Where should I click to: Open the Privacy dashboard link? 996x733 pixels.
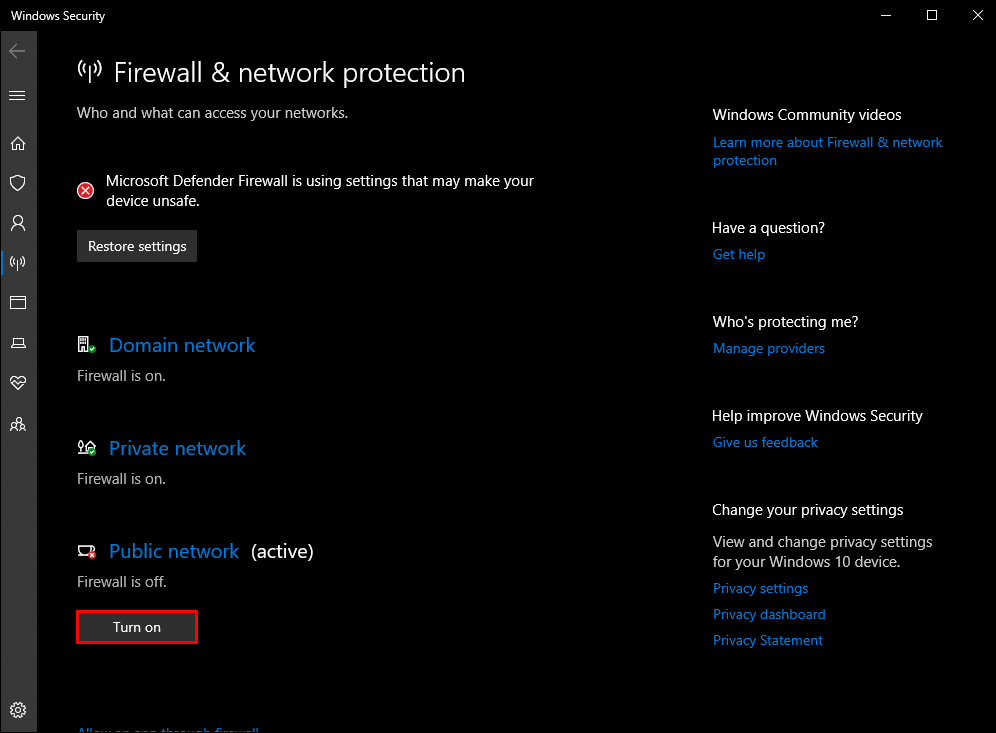[769, 614]
